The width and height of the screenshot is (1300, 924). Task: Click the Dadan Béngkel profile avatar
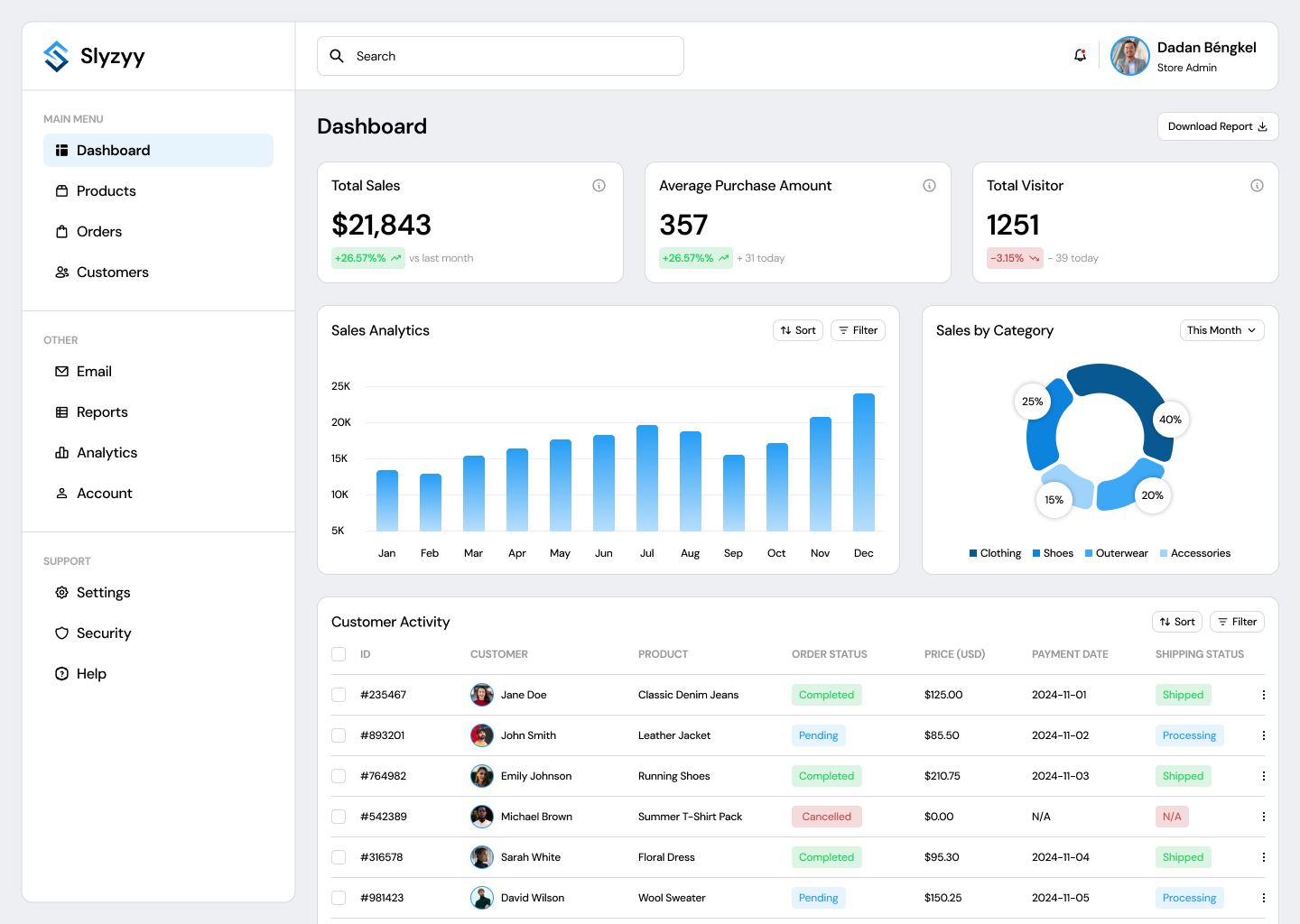point(1129,56)
